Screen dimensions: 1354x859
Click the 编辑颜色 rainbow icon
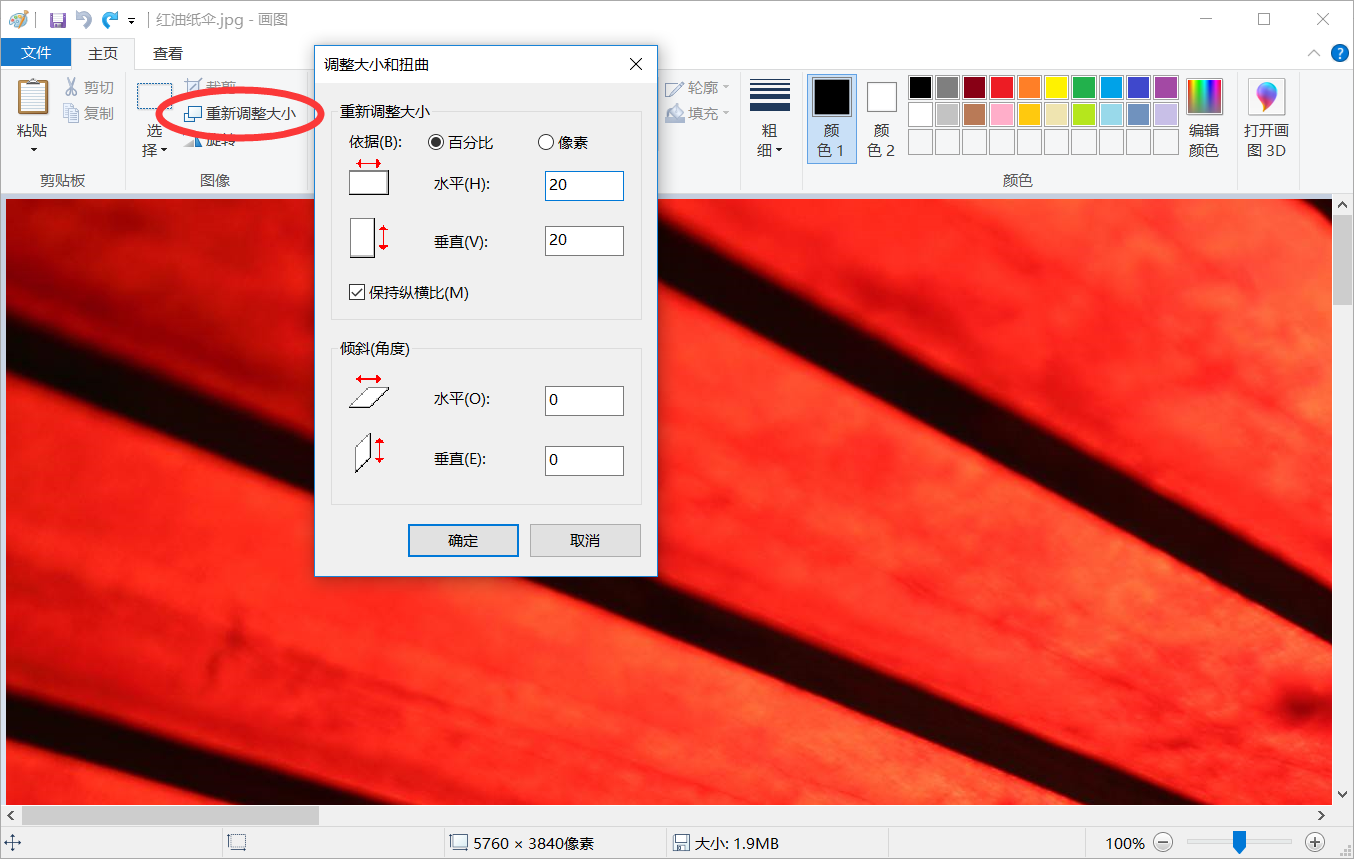click(1204, 97)
